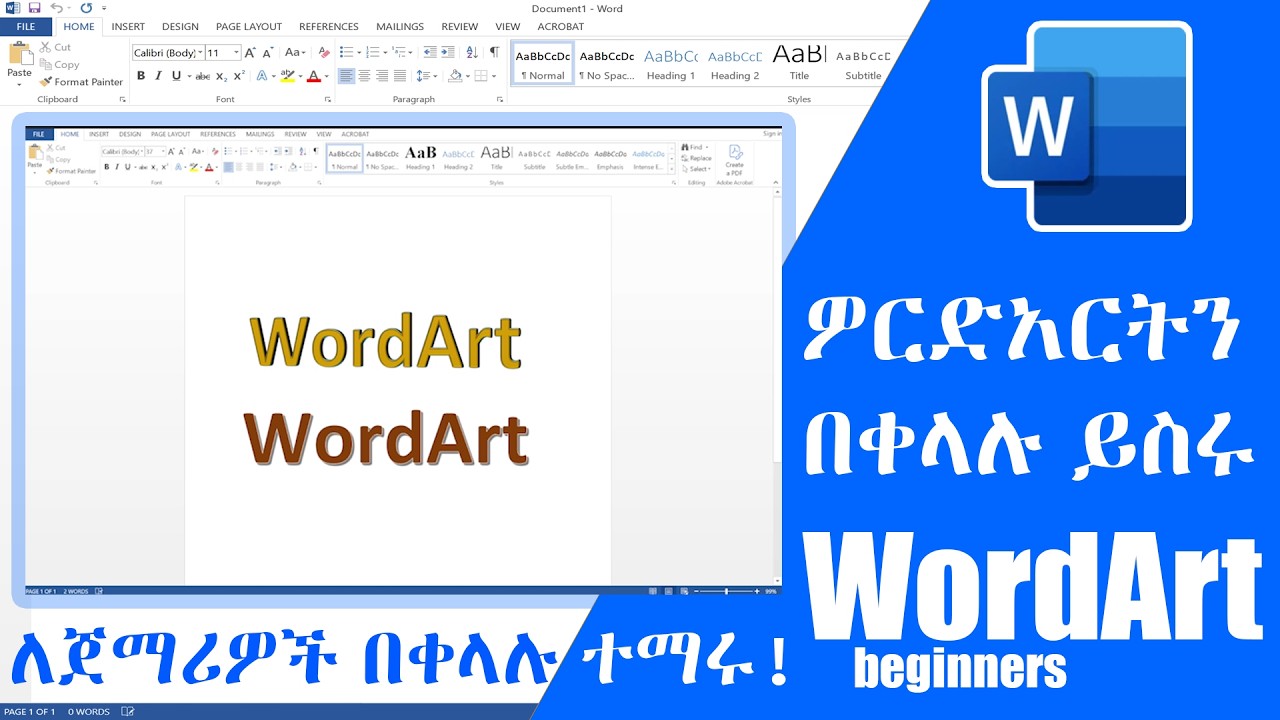Toggle Superscript x² in the top ribbon

tap(239, 76)
